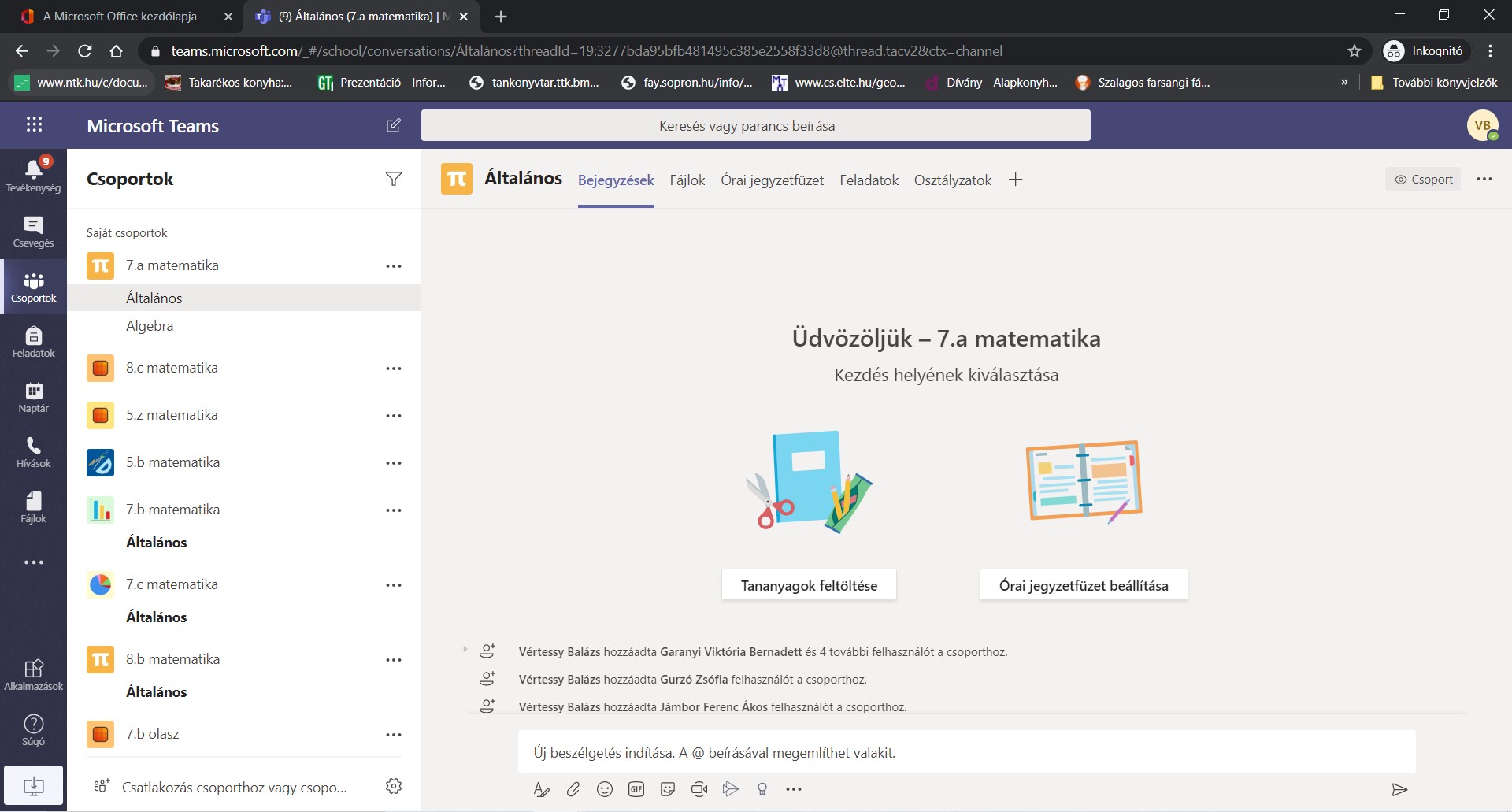
Task: Open the app launcher waffle icon
Action: tap(34, 124)
